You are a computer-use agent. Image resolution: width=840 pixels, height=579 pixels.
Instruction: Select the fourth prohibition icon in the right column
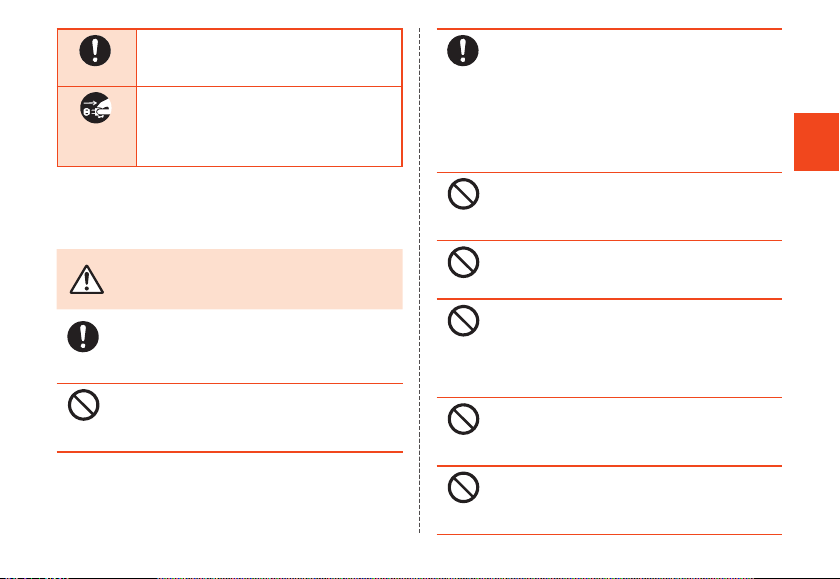point(463,419)
